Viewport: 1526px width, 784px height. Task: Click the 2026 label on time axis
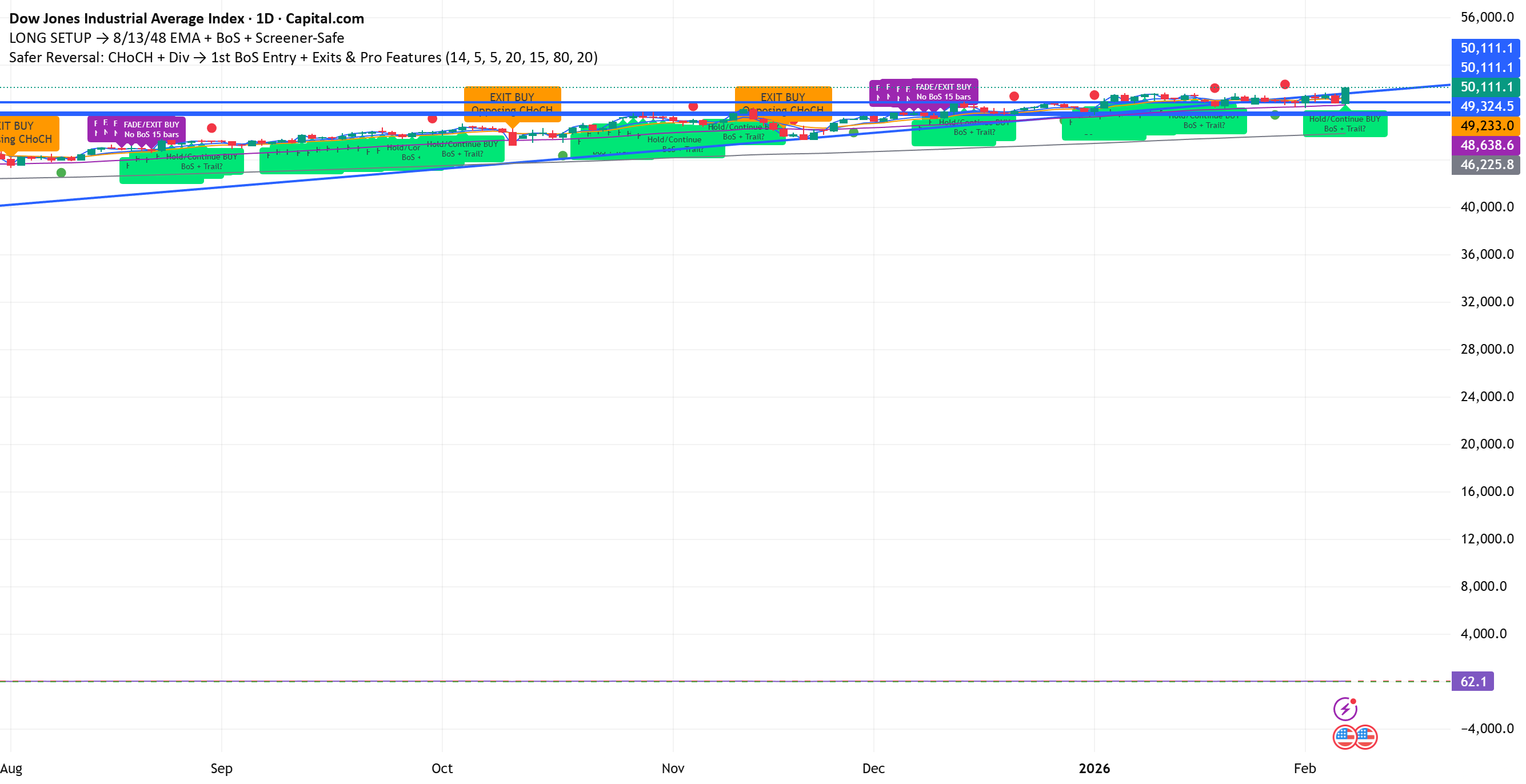[1094, 769]
